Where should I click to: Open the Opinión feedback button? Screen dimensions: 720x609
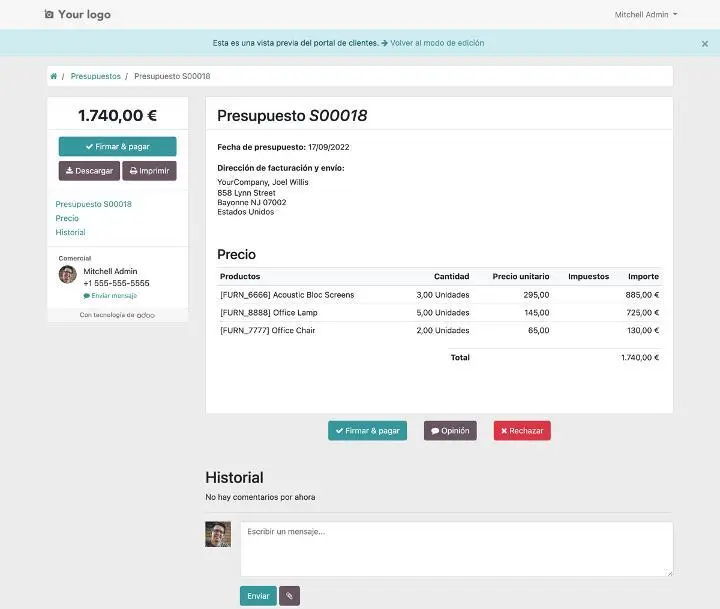pos(450,431)
